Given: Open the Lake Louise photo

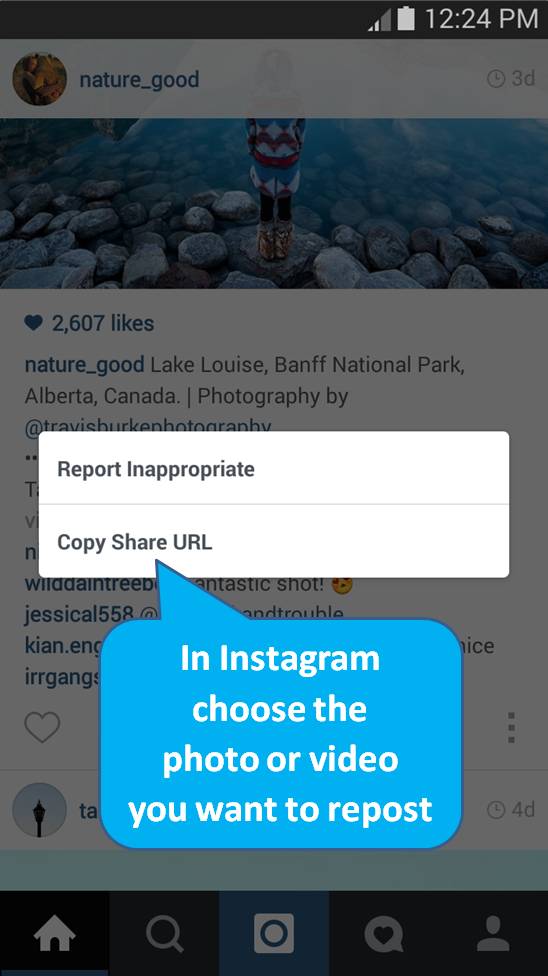Looking at the screenshot, I should pos(274,203).
